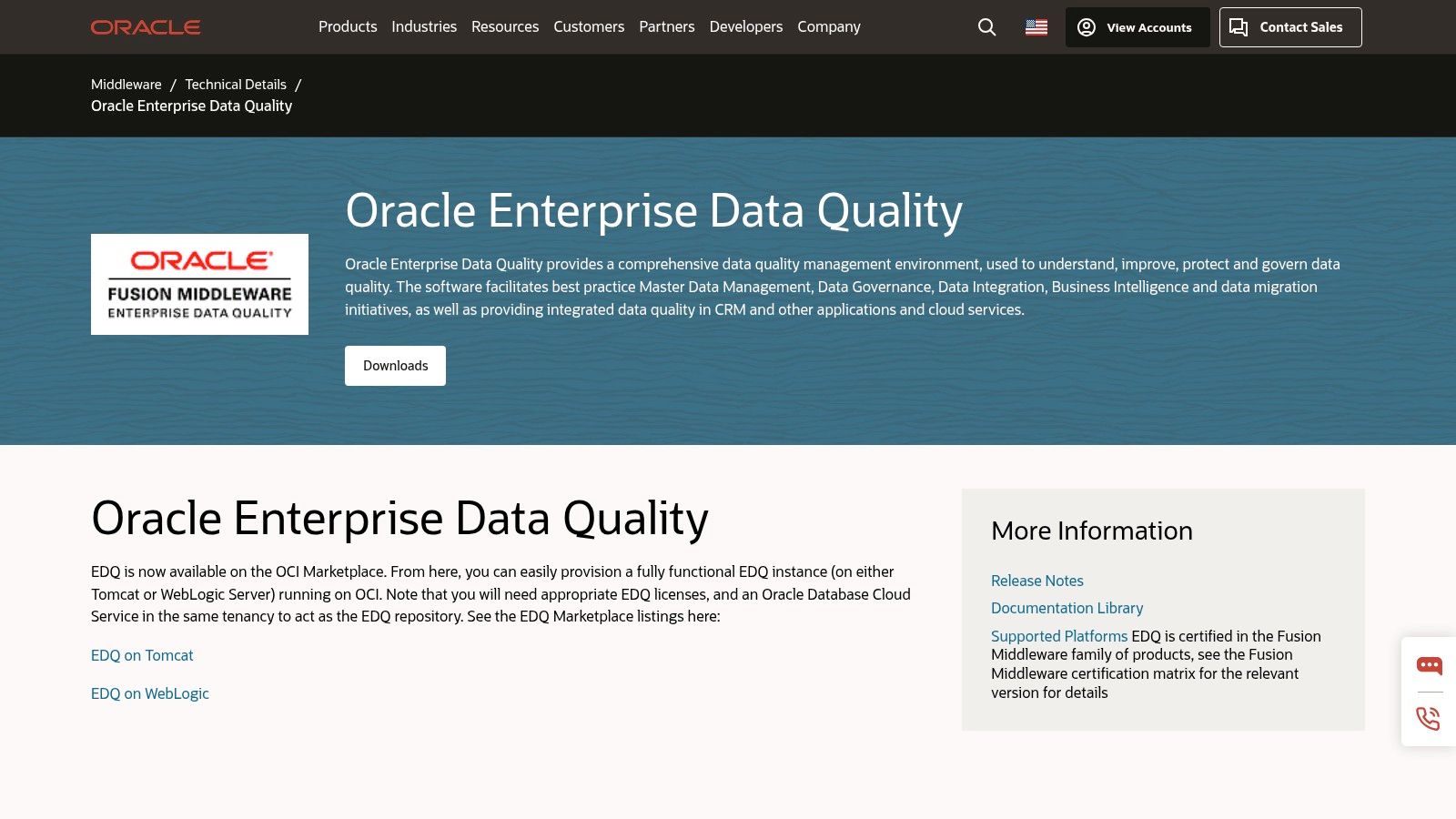Viewport: 1456px width, 819px height.
Task: Go to Middleware breadcrumb link
Action: pyautogui.click(x=126, y=85)
